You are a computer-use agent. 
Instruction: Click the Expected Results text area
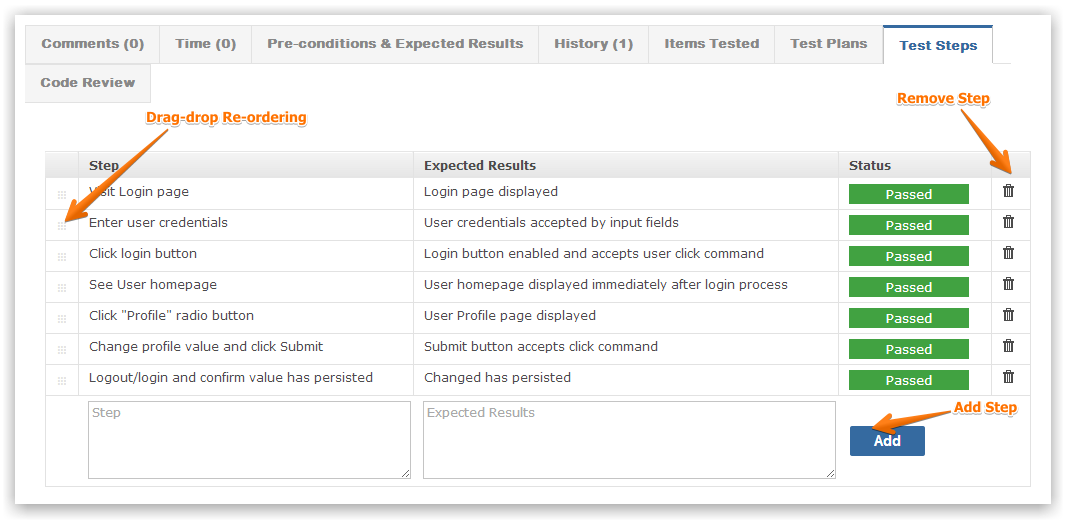click(629, 440)
